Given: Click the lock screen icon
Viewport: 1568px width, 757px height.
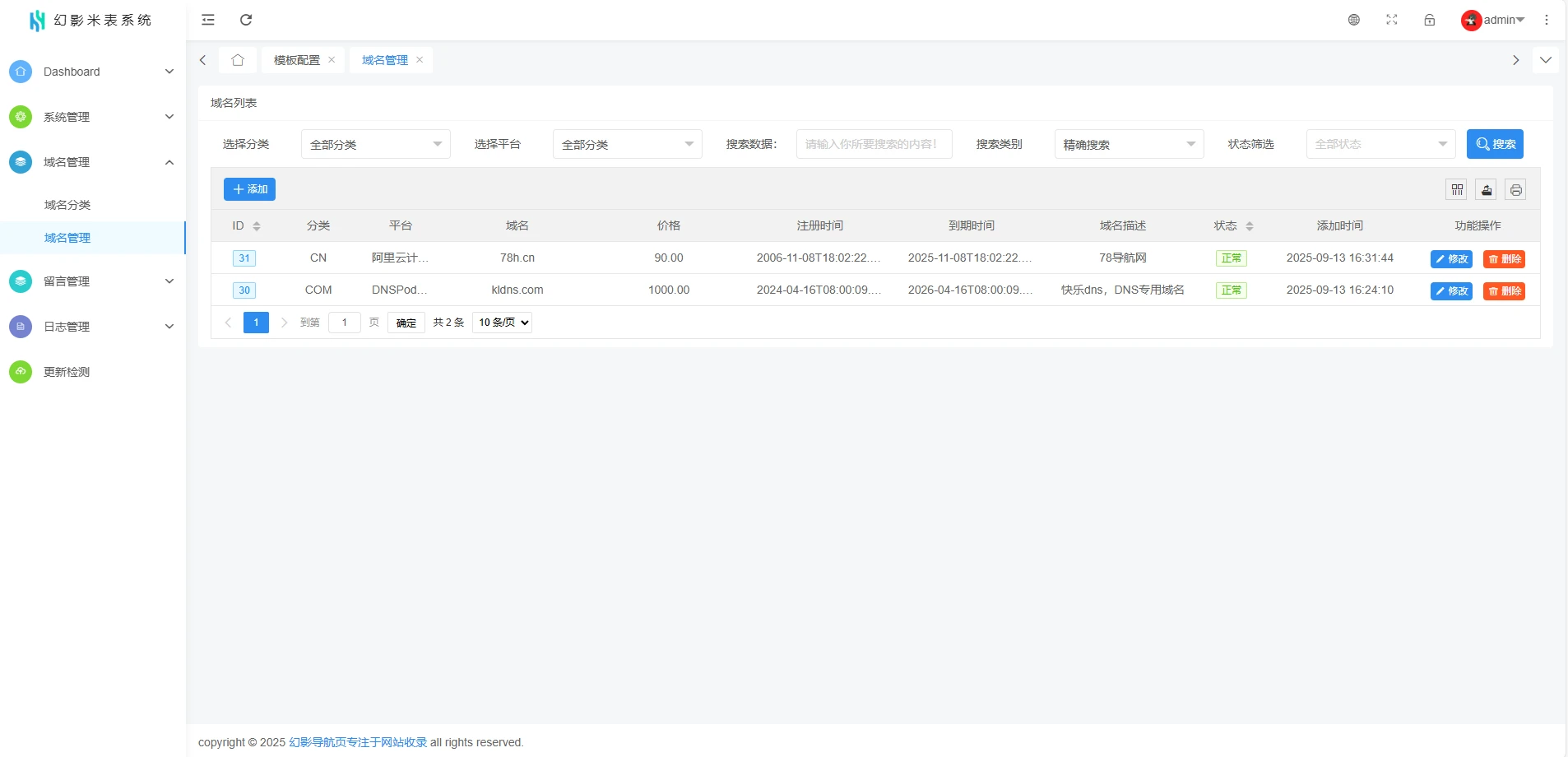Looking at the screenshot, I should click(1430, 20).
